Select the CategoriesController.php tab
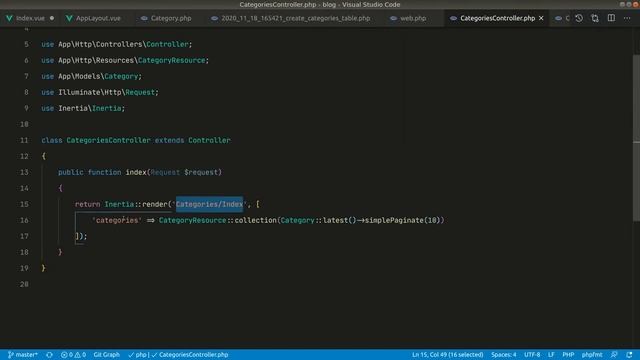The image size is (640, 360). tap(498, 18)
